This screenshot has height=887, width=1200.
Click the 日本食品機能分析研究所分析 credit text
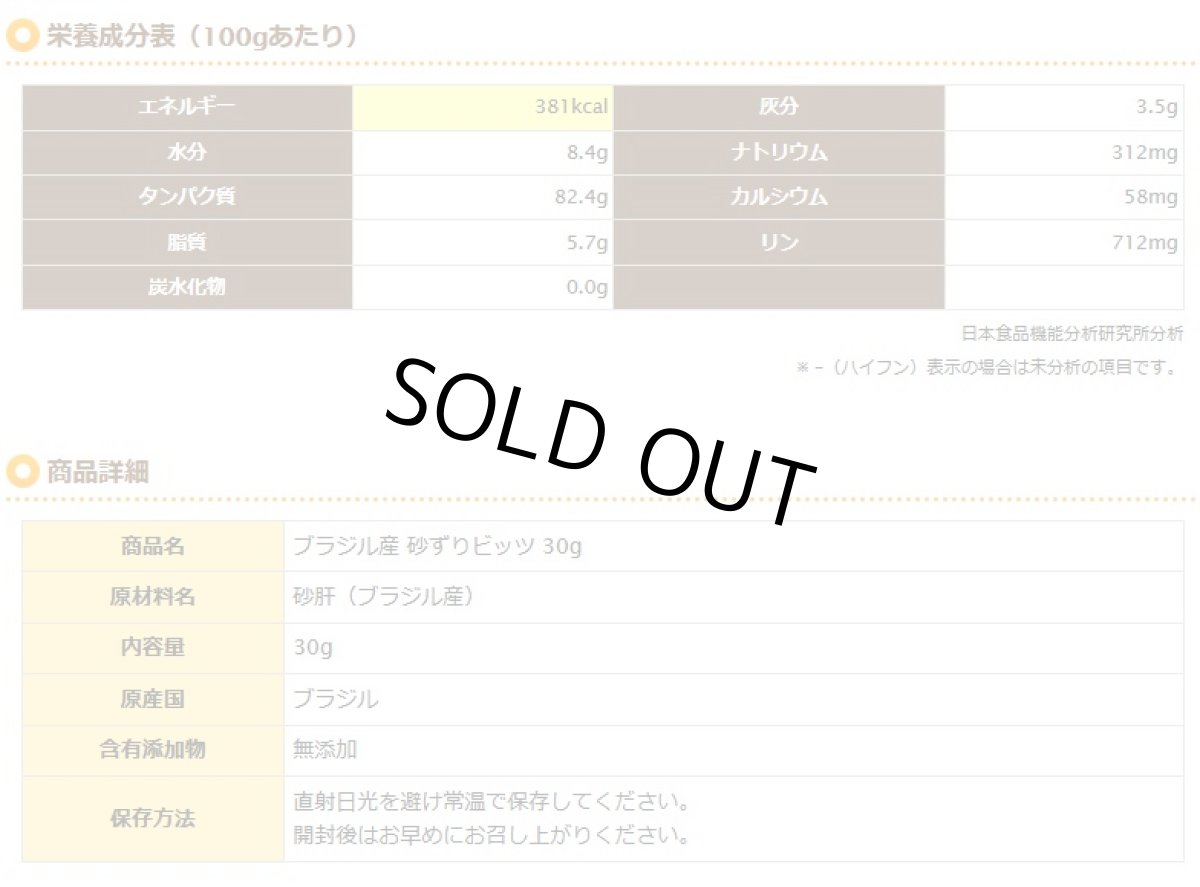pos(1071,334)
